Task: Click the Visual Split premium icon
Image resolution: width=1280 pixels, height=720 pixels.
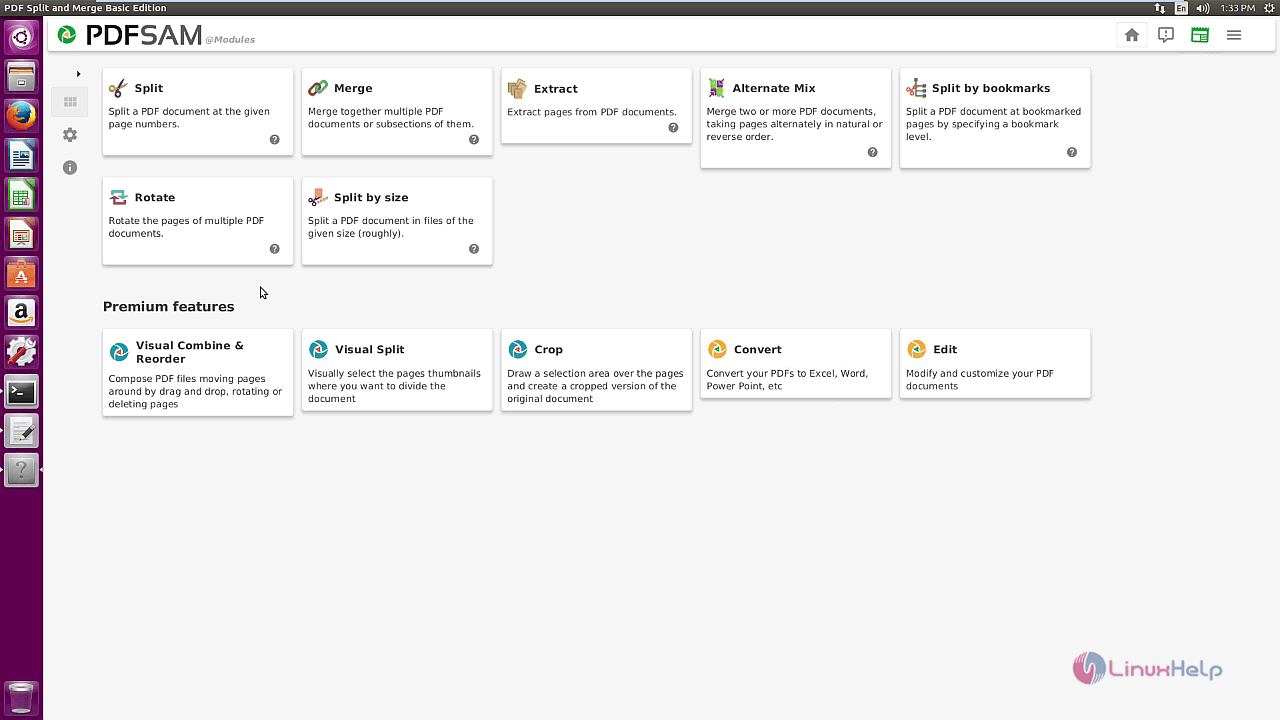Action: (x=318, y=349)
